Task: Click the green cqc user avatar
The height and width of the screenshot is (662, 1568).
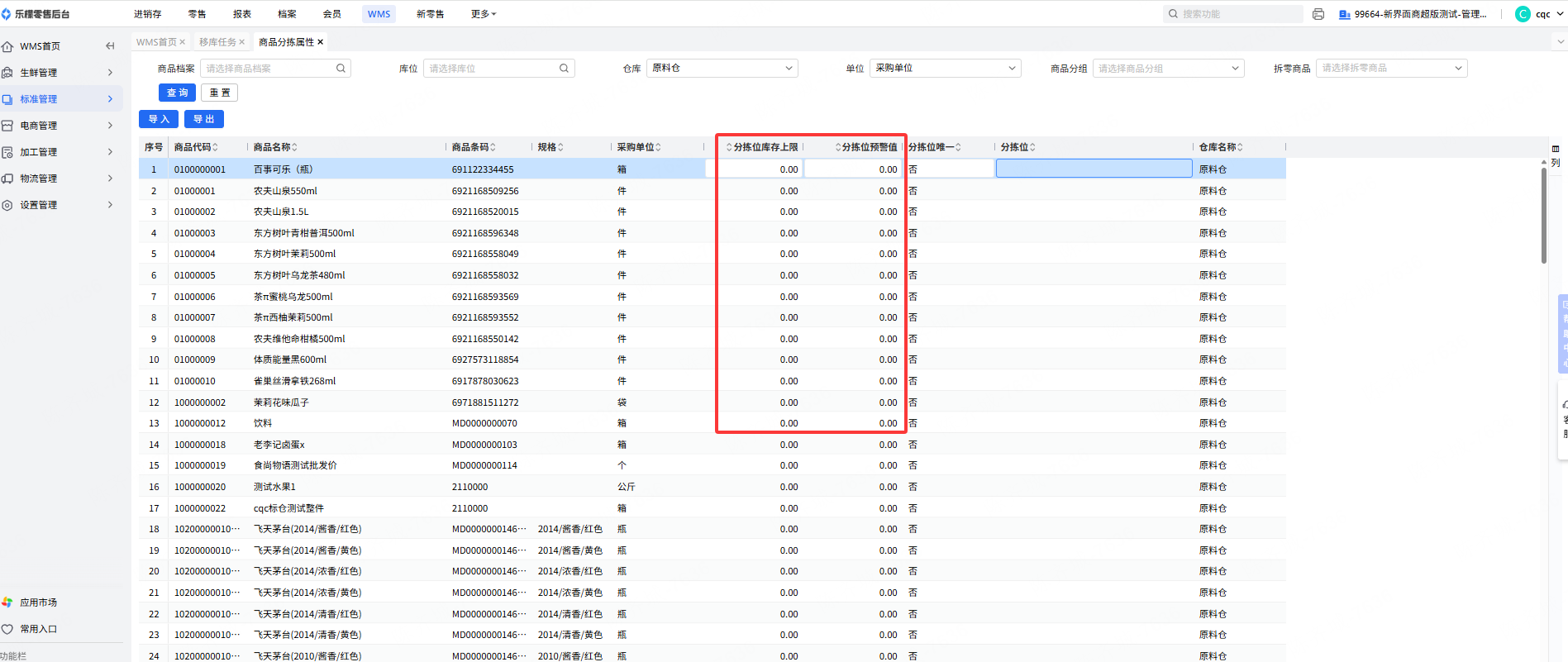Action: [1523, 14]
